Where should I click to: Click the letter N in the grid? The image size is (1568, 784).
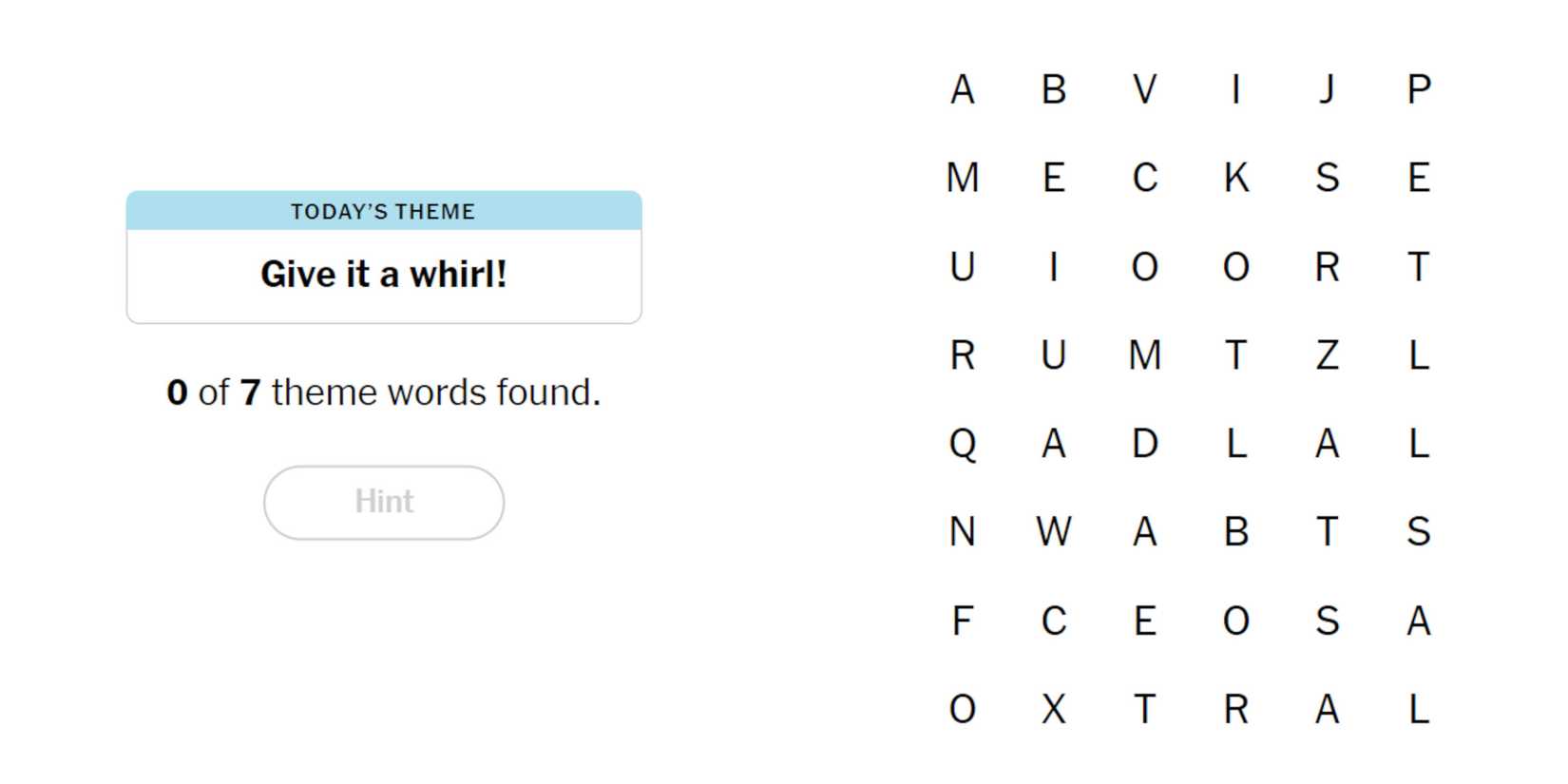tap(962, 532)
